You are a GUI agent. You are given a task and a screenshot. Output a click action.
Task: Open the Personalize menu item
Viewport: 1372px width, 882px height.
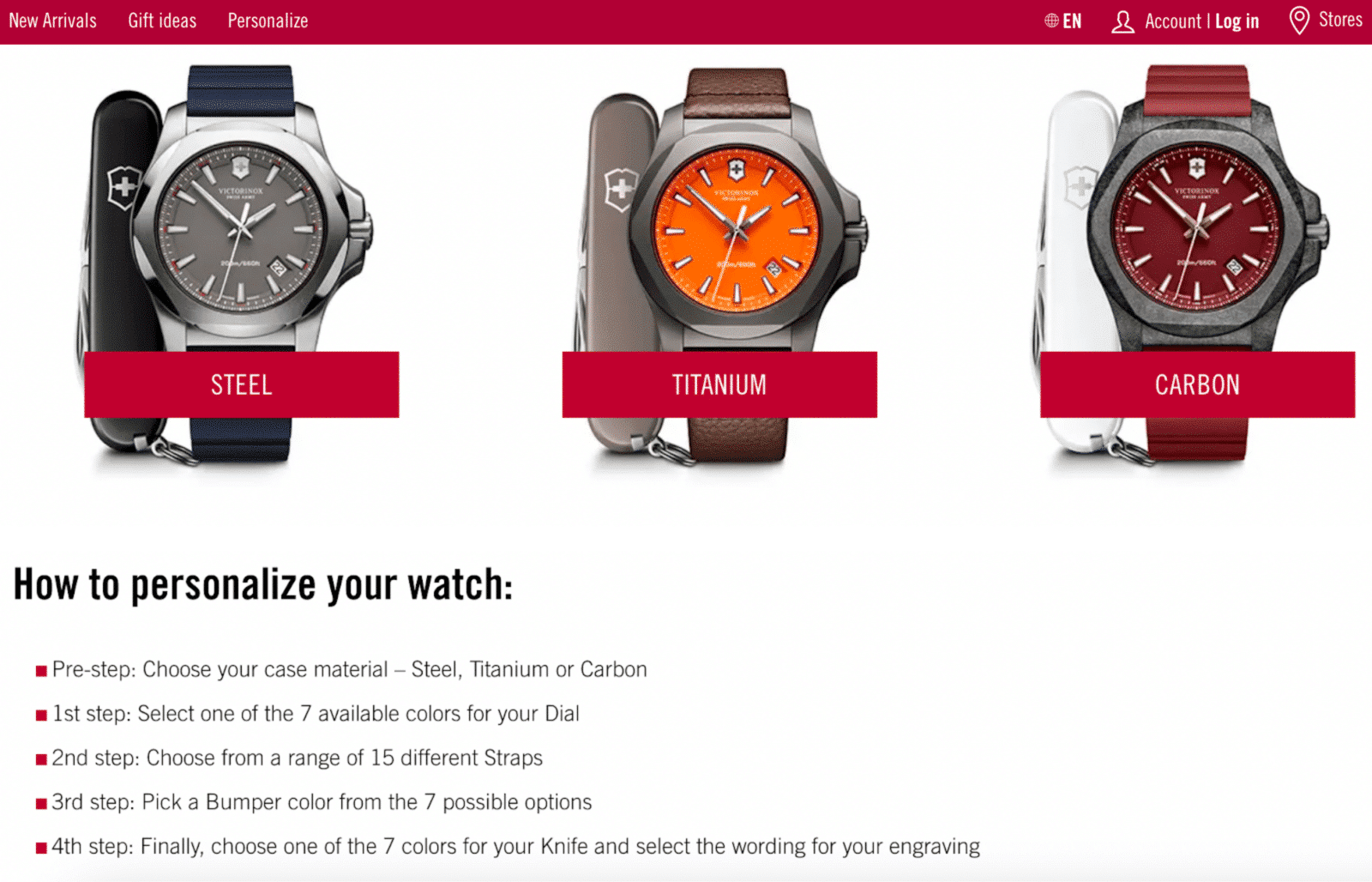pyautogui.click(x=268, y=21)
